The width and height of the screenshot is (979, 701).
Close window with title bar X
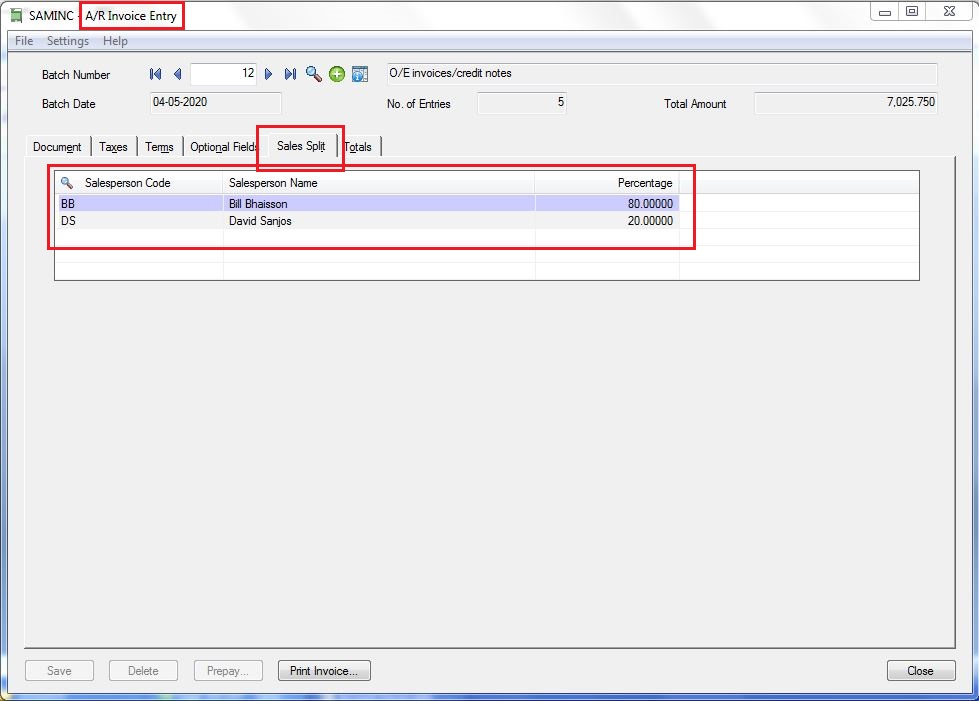tap(949, 11)
